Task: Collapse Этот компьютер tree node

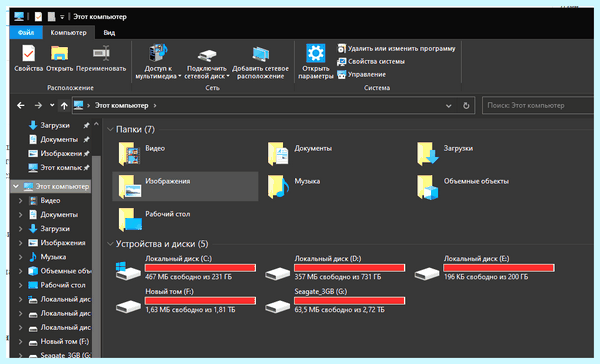Action: (16, 186)
